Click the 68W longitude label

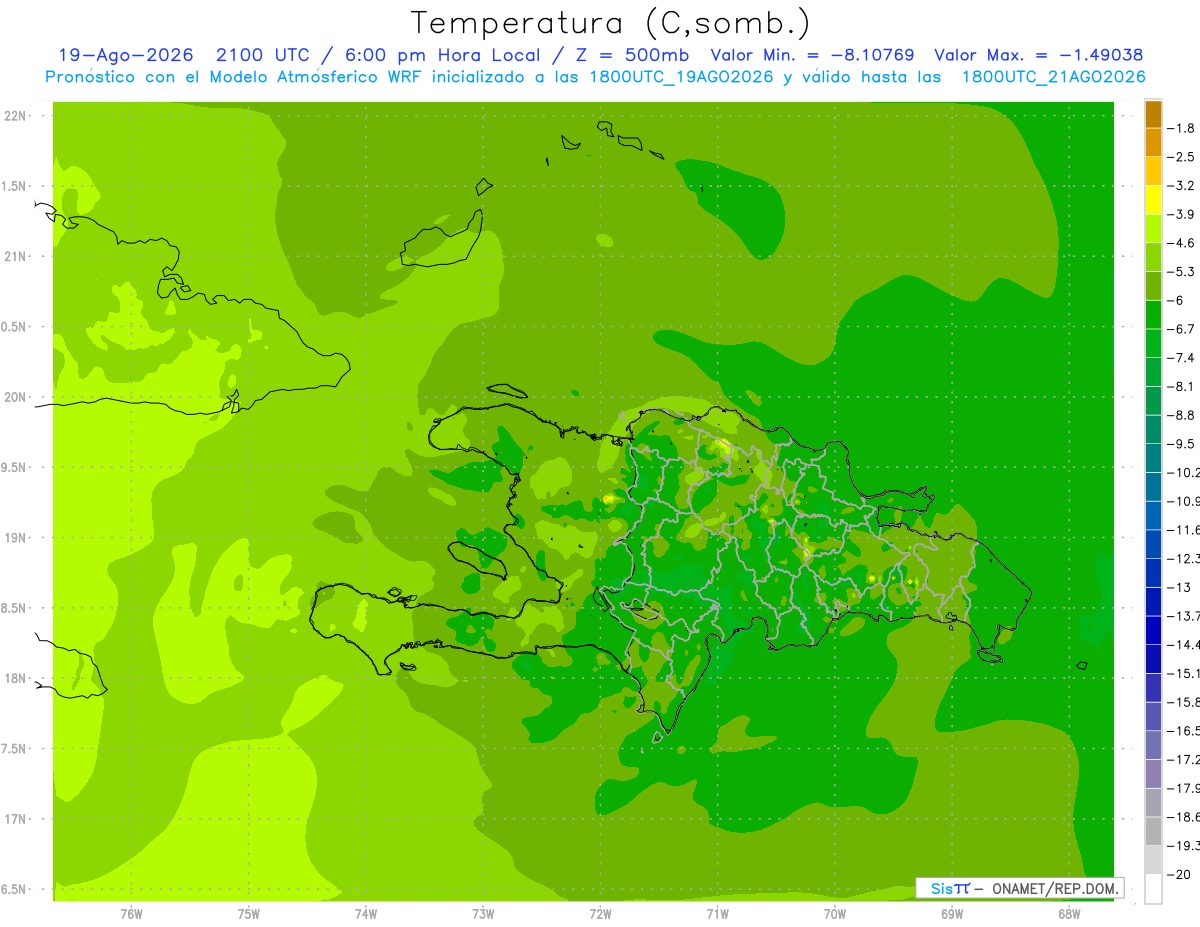click(x=1069, y=914)
